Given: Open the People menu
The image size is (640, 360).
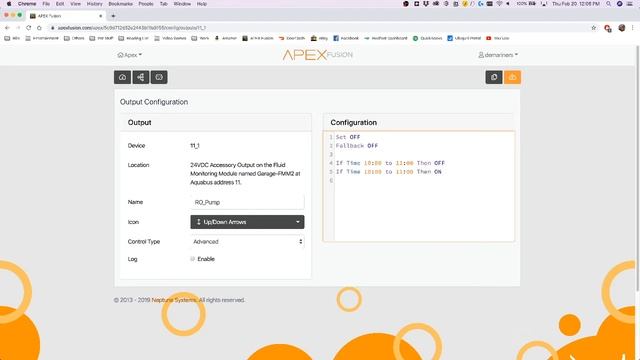Looking at the screenshot, I should 146,4.
